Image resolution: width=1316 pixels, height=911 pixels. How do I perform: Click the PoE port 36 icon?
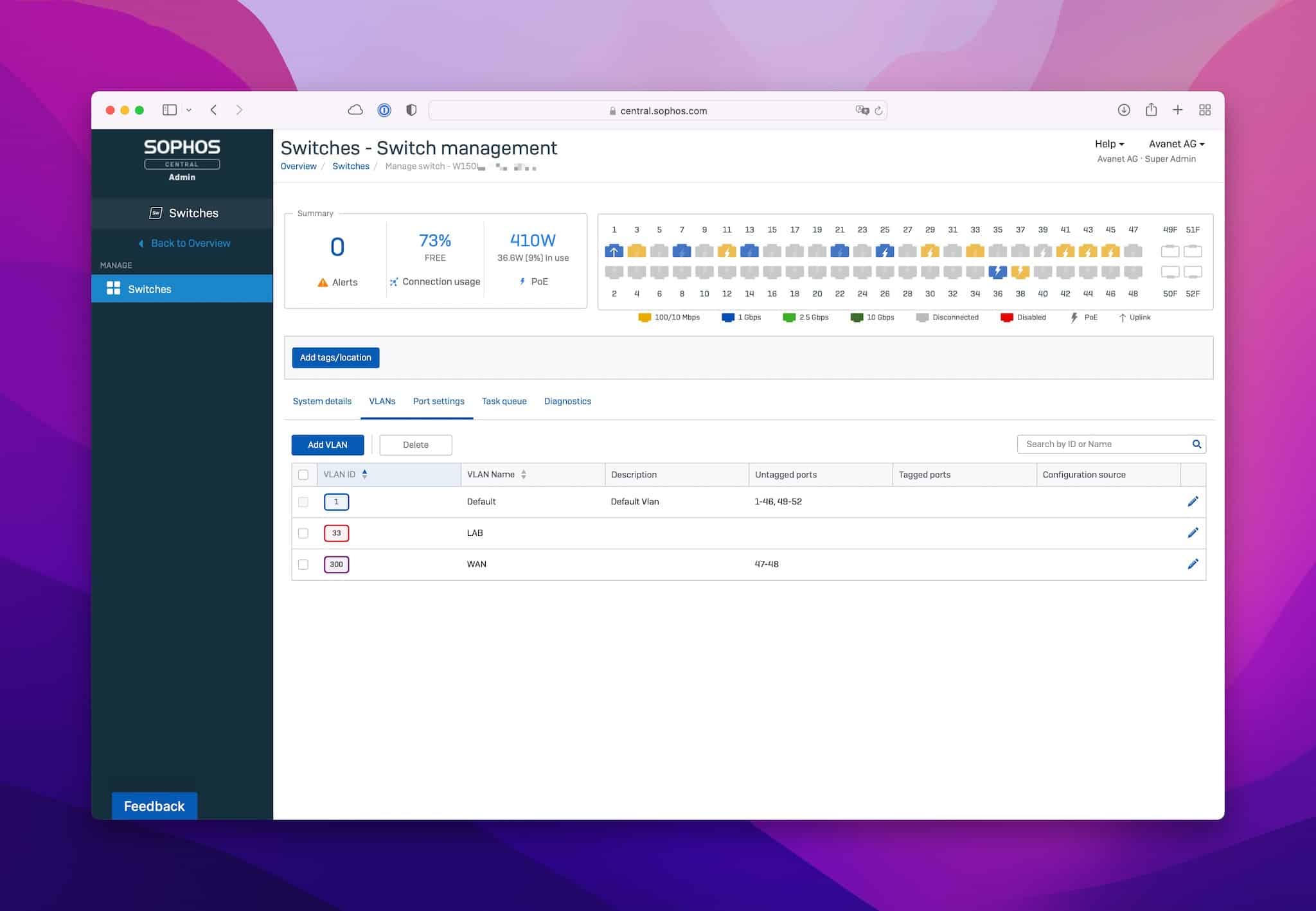pos(997,272)
